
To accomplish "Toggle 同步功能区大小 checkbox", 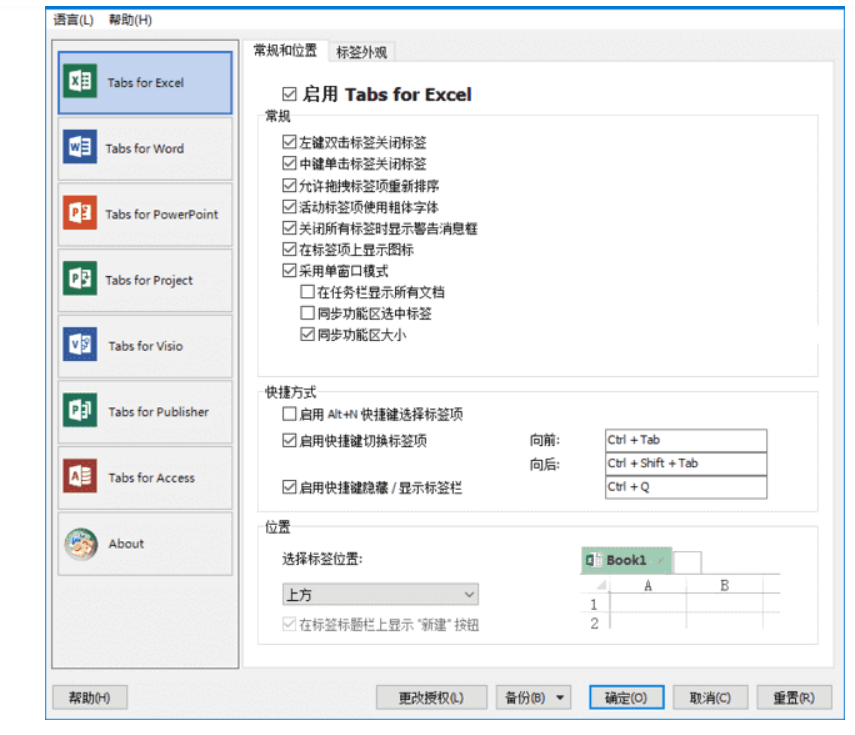I will (307, 334).
